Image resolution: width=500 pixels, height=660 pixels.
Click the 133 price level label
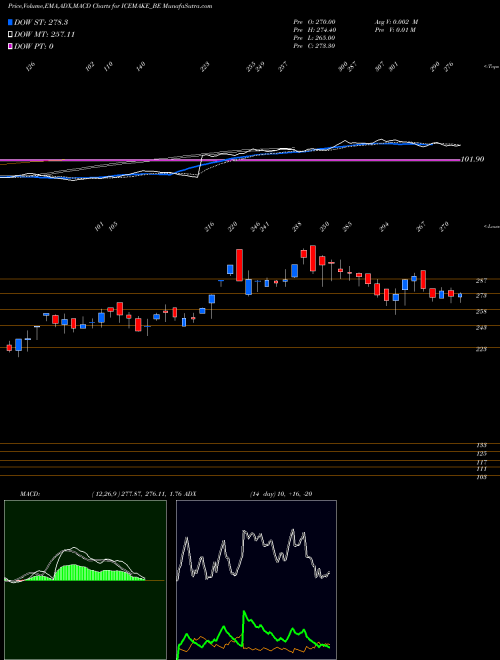pos(482,445)
